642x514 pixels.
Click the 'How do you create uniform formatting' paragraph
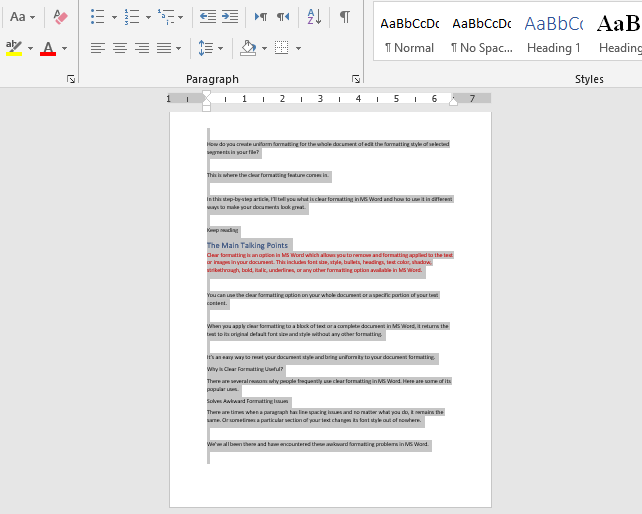tap(328, 148)
